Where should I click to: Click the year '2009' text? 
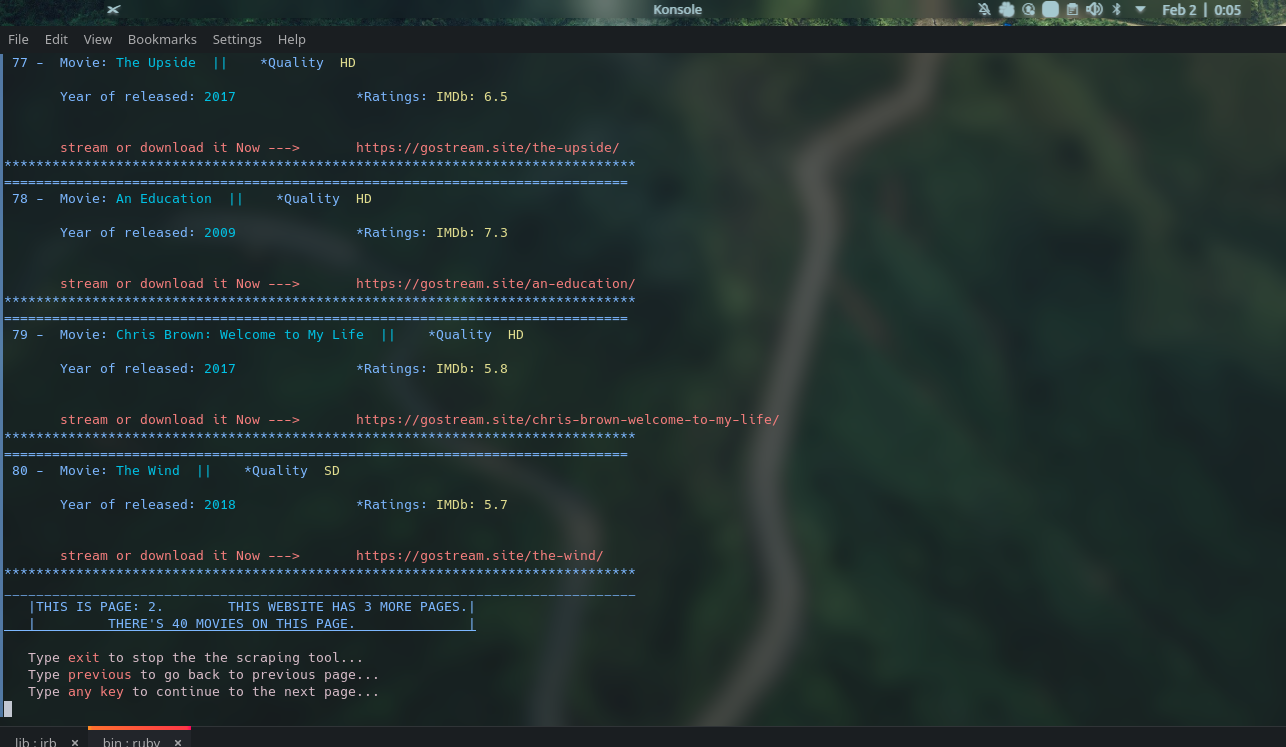[220, 233]
